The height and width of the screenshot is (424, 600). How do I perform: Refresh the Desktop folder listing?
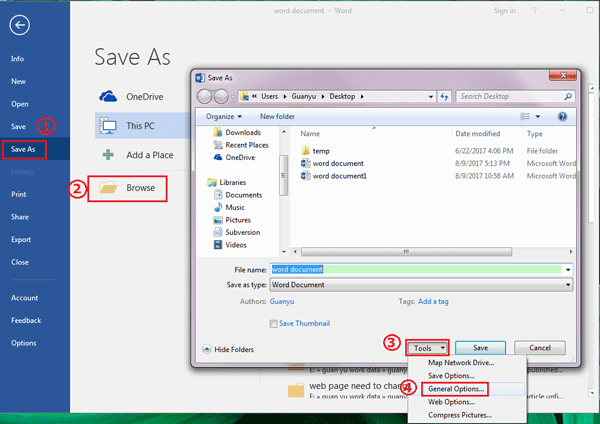tap(444, 96)
